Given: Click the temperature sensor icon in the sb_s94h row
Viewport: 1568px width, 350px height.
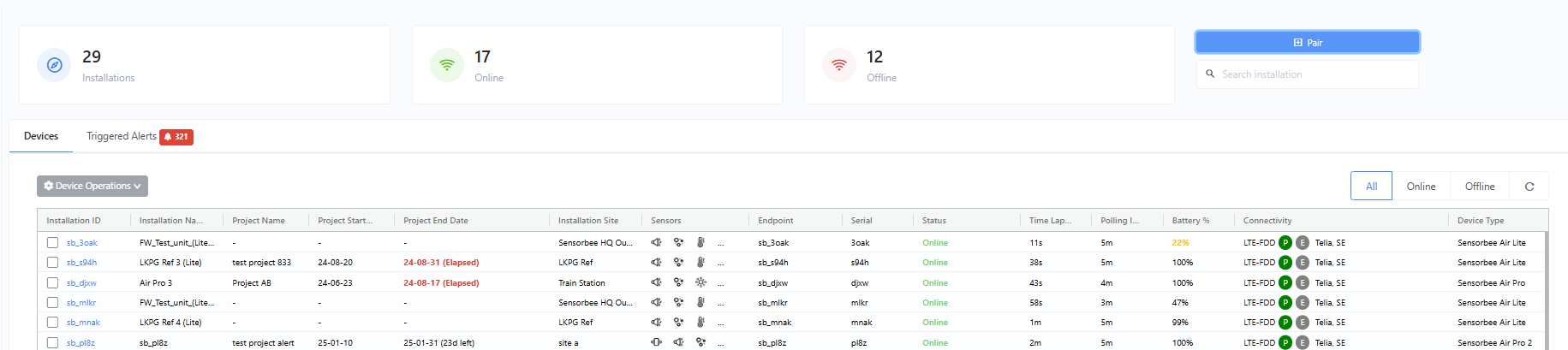Looking at the screenshot, I should (701, 263).
